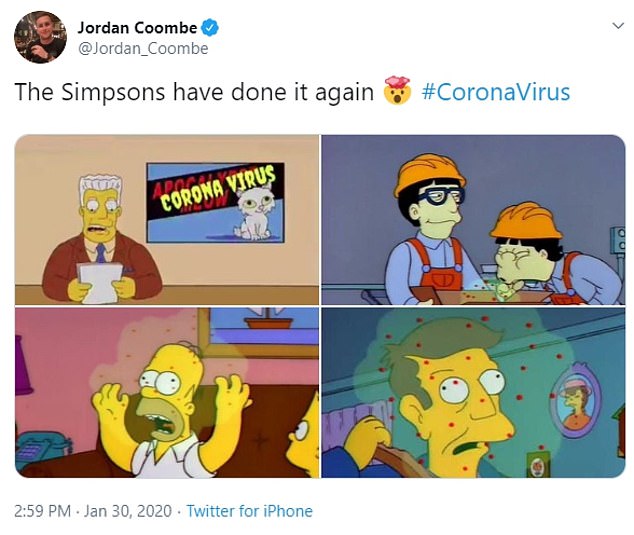Open Jordan Coombe's profile avatar photo
The image size is (634, 535).
coord(40,37)
